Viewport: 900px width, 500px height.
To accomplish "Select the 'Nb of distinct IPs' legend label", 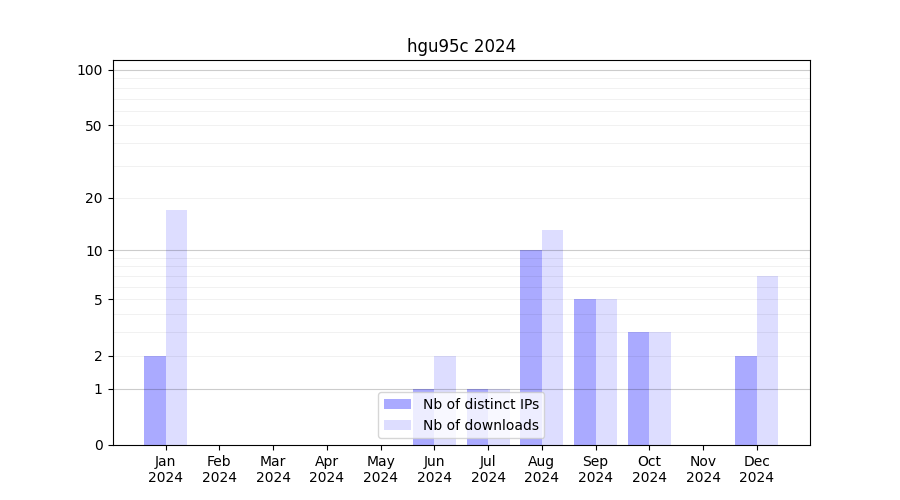I will coord(480,404).
